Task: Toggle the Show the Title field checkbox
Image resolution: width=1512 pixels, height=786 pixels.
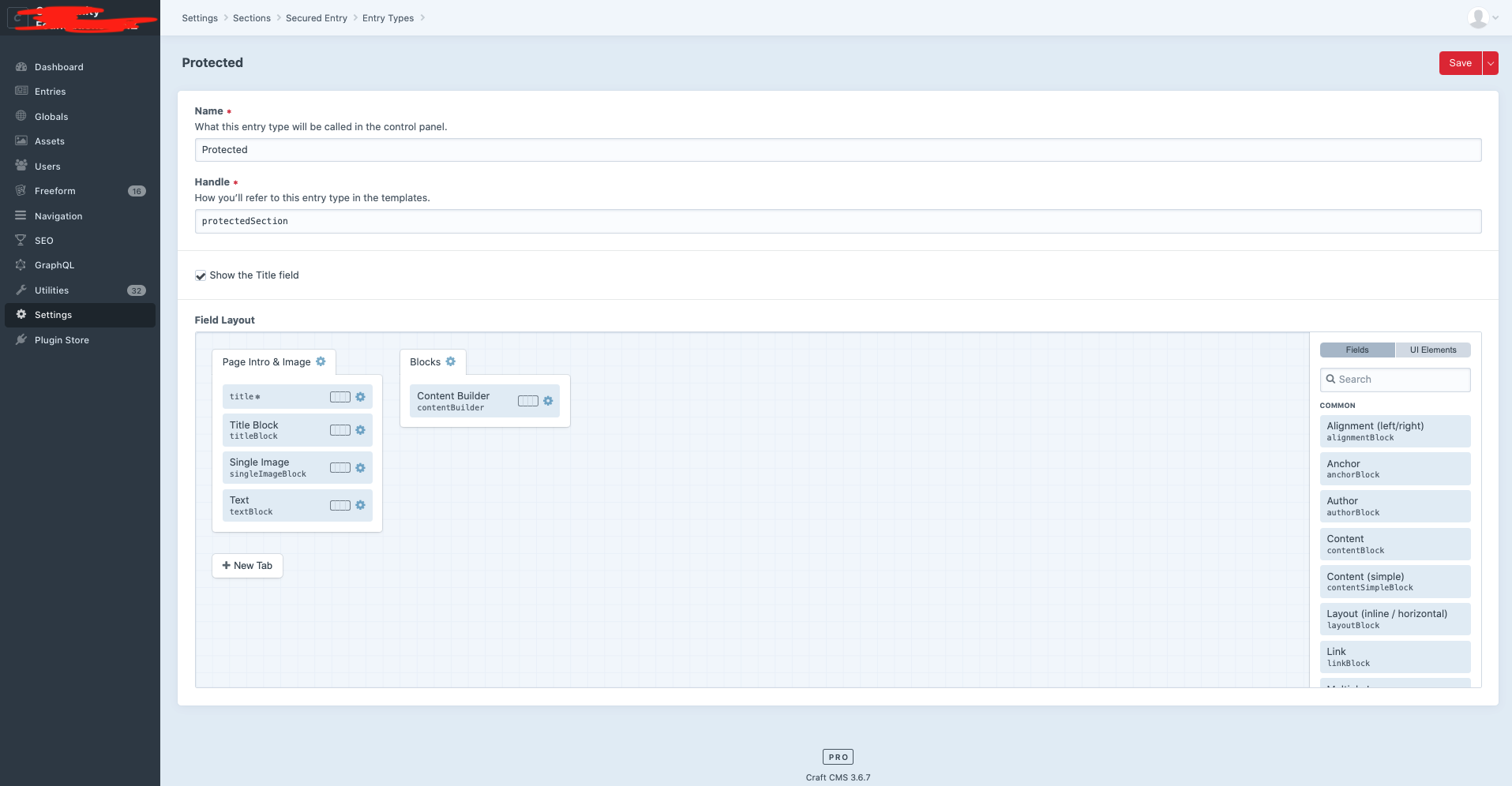Action: click(201, 275)
